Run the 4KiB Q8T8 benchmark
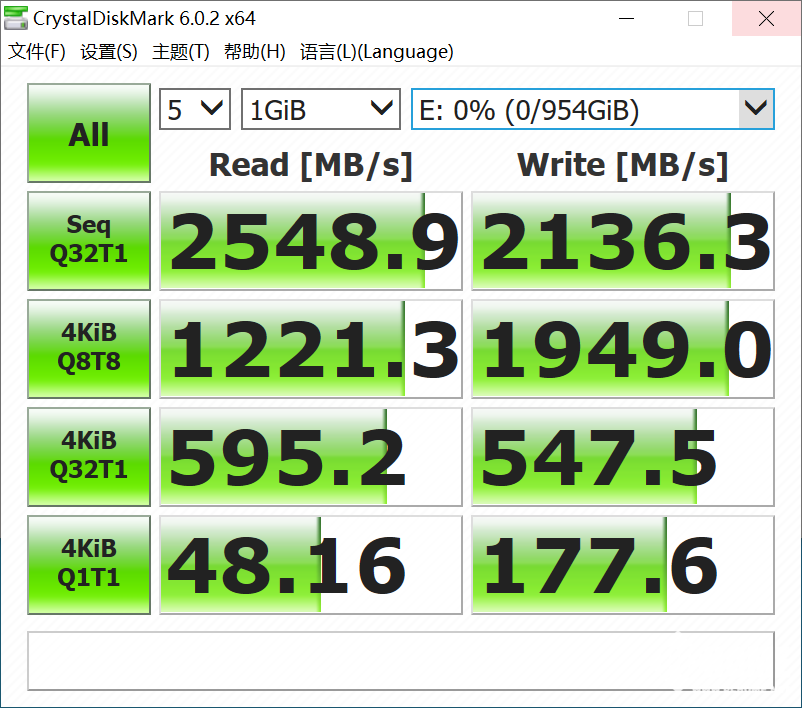This screenshot has height=708, width=802. click(x=89, y=349)
